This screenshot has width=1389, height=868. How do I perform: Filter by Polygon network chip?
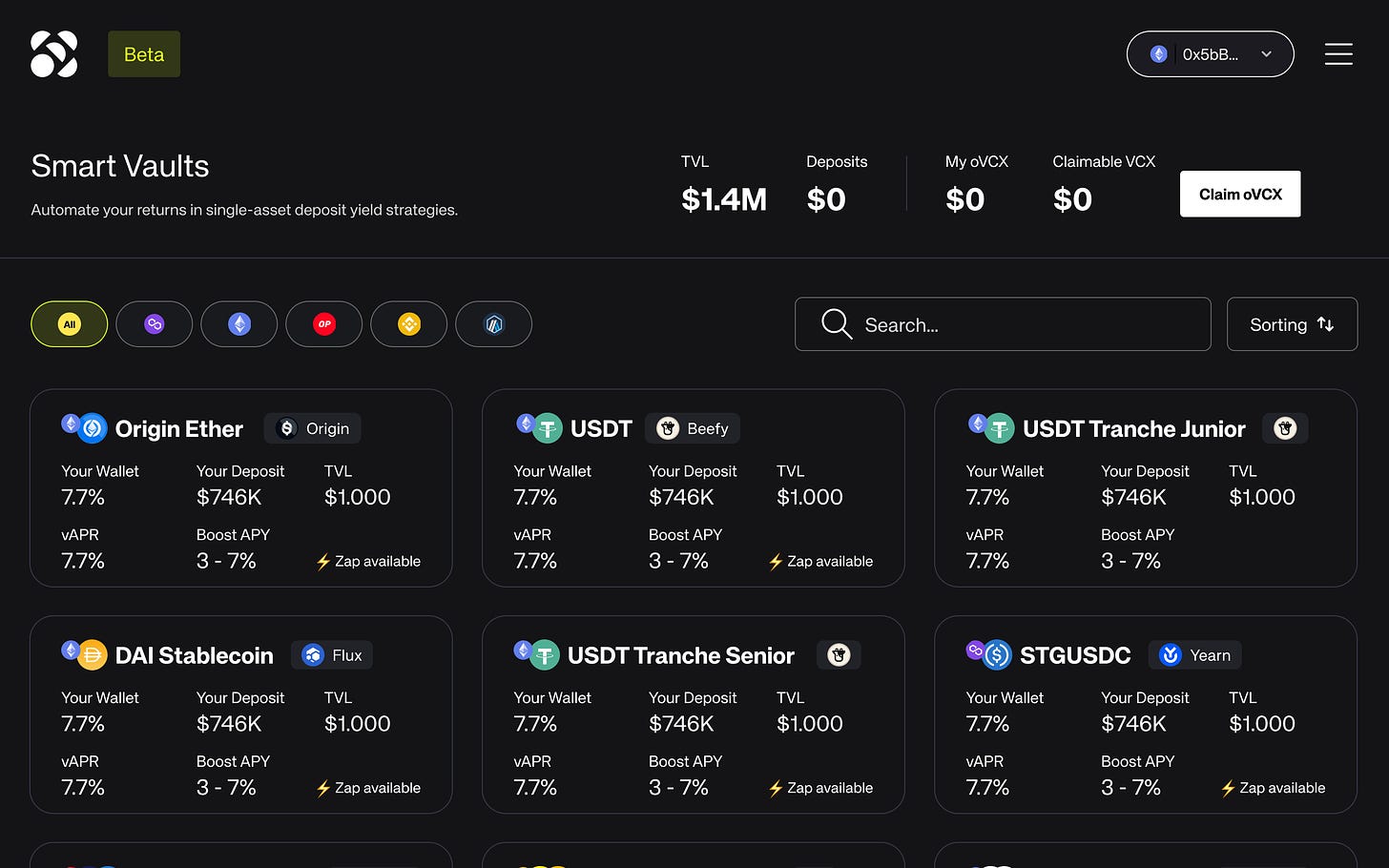[154, 324]
